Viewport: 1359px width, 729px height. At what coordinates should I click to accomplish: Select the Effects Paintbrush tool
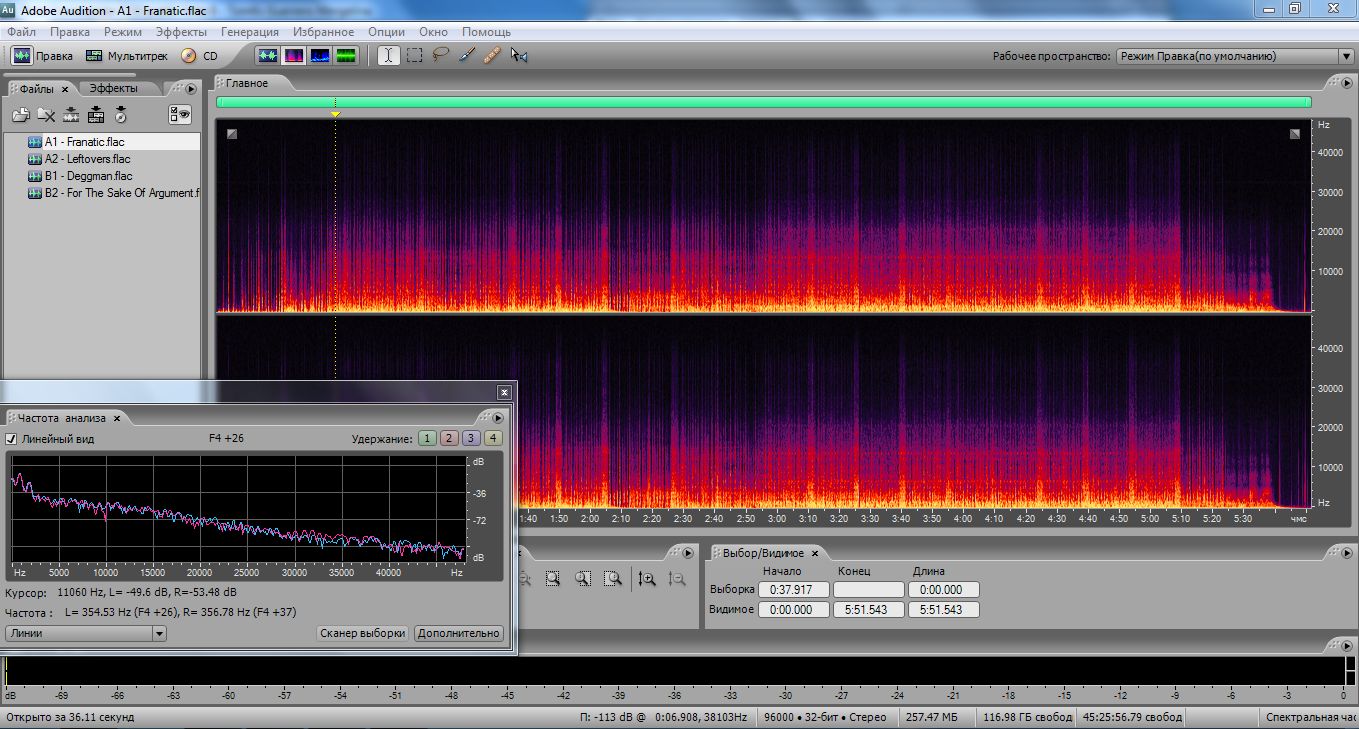coord(466,56)
